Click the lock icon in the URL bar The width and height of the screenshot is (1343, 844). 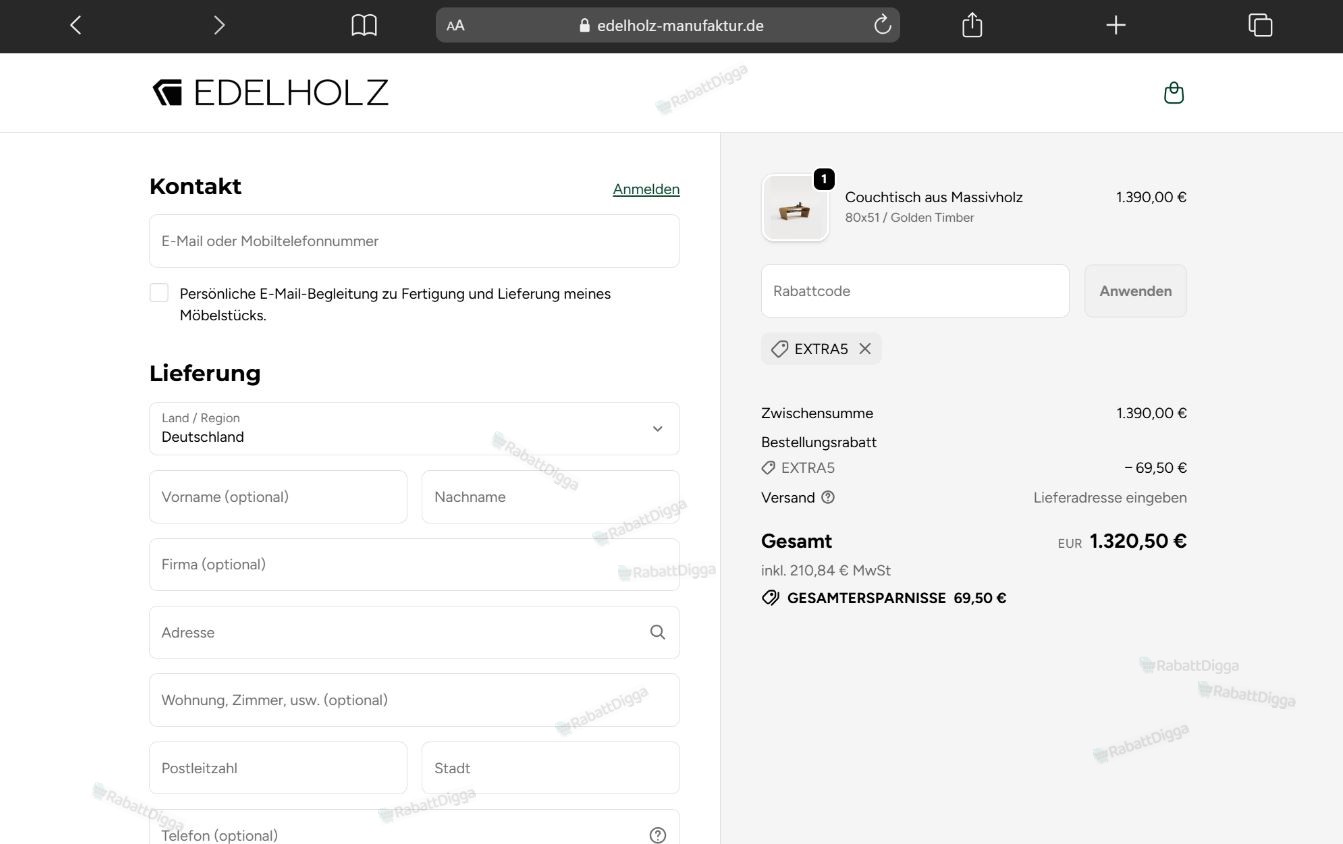point(585,26)
